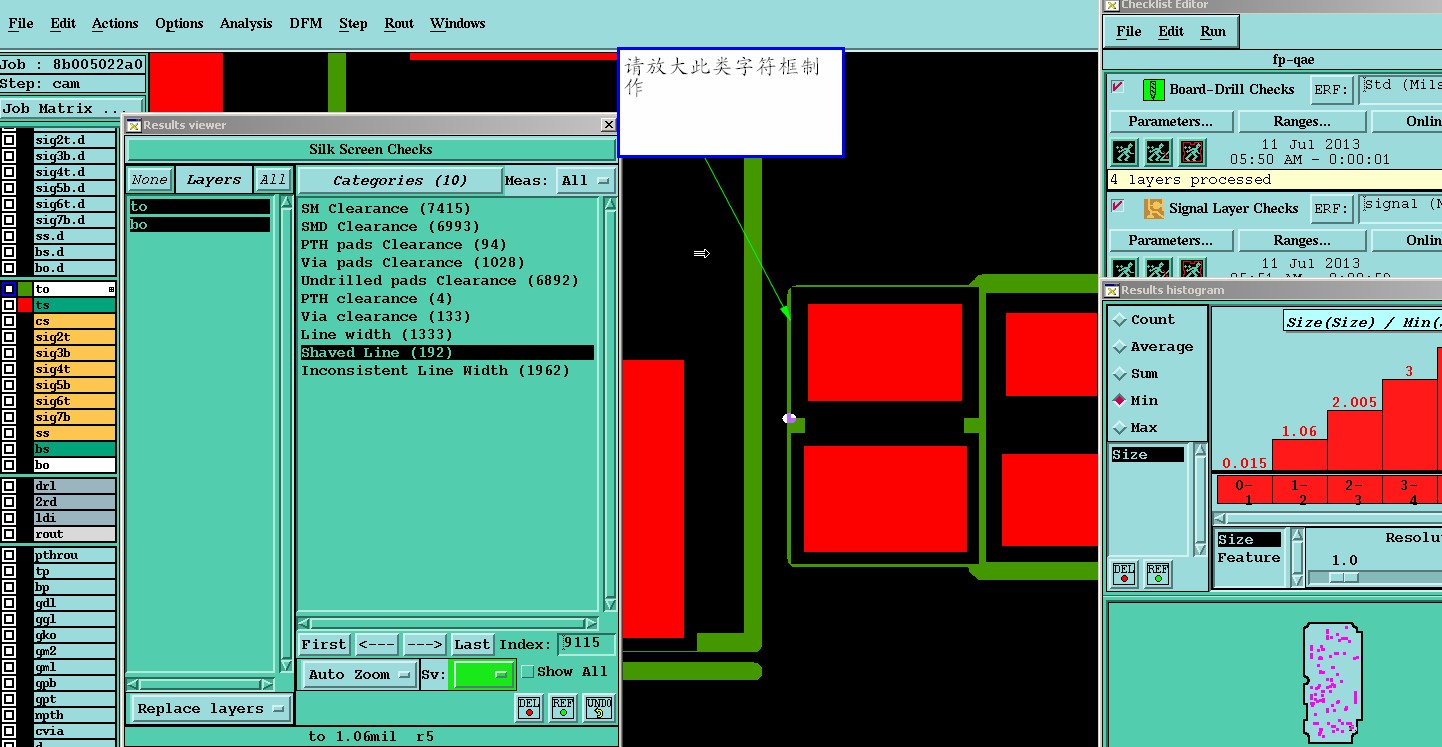Viewport: 1442px width, 747px height.
Task: Go to next result with right arrow button
Action: coord(424,645)
